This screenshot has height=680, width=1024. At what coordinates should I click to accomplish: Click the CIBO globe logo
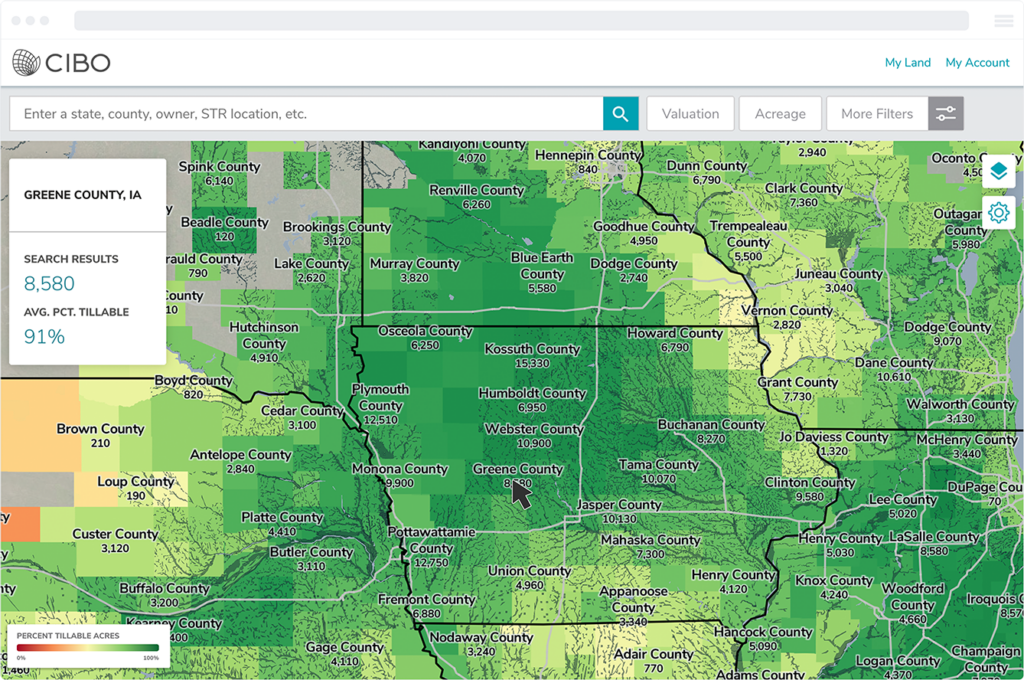[x=27, y=63]
